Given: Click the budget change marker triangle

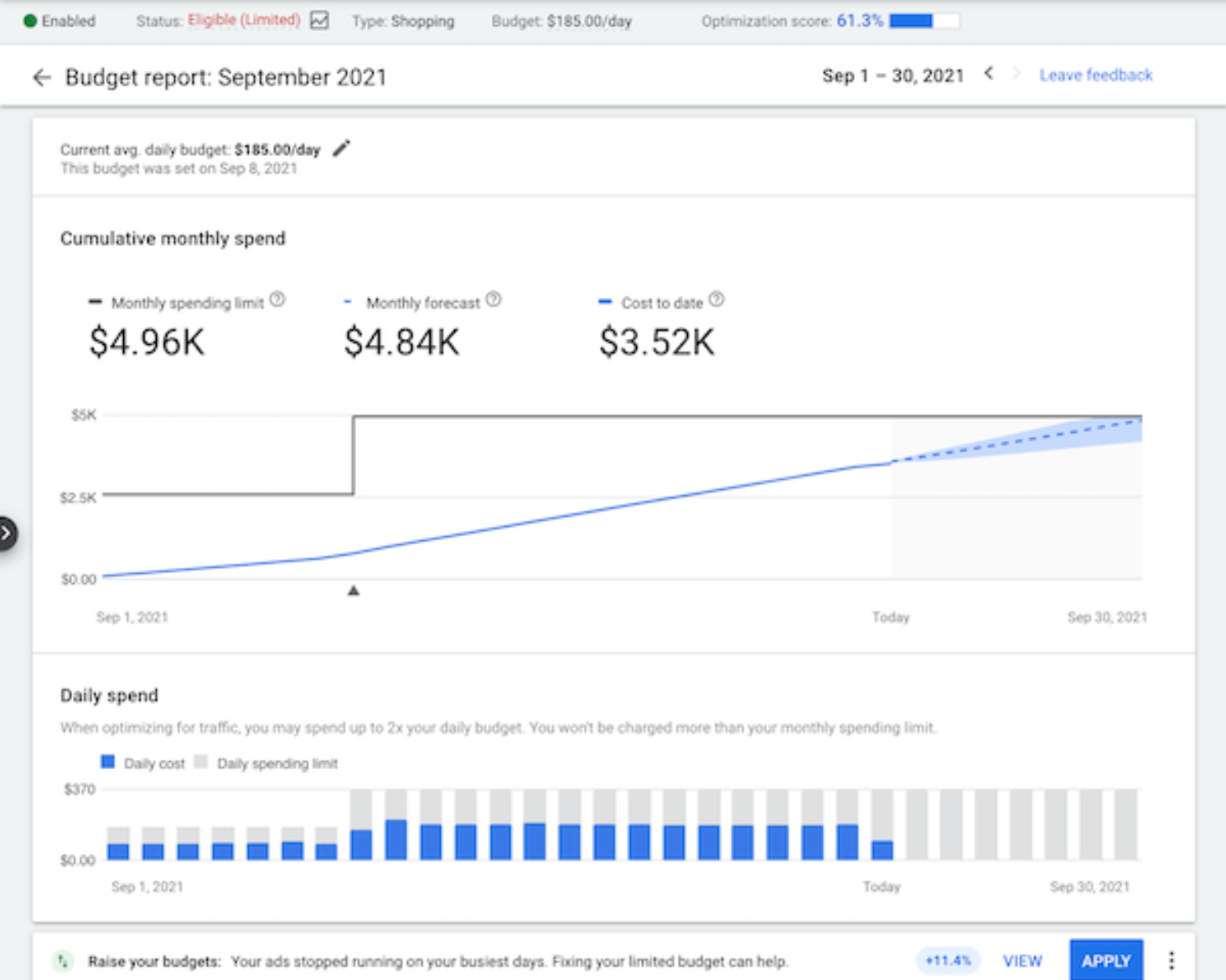Looking at the screenshot, I should 354,590.
